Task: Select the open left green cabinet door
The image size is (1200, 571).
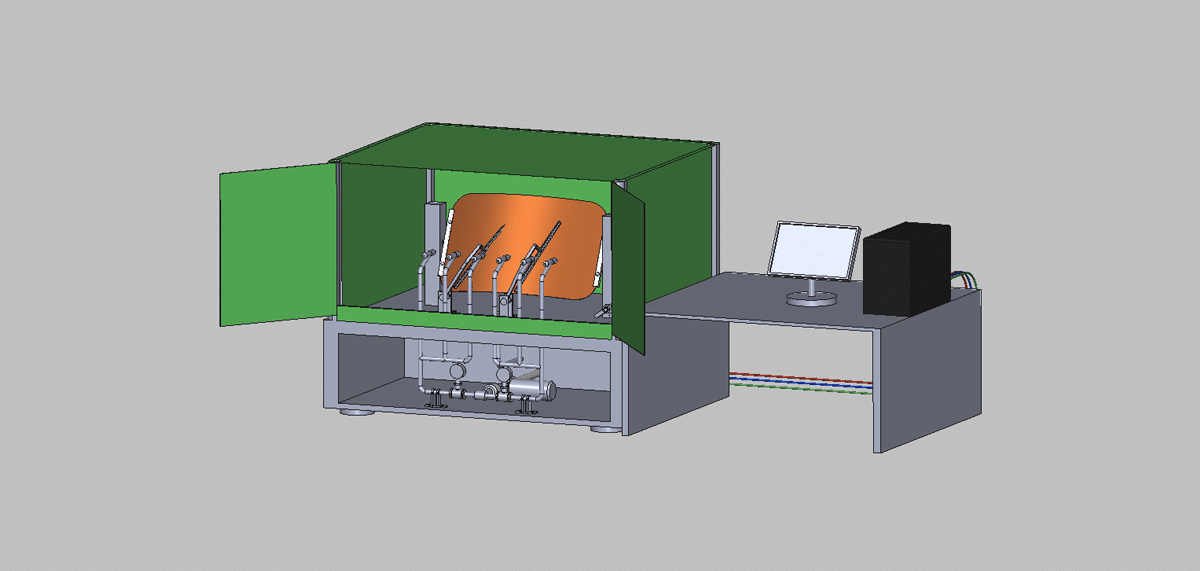Action: [280, 245]
